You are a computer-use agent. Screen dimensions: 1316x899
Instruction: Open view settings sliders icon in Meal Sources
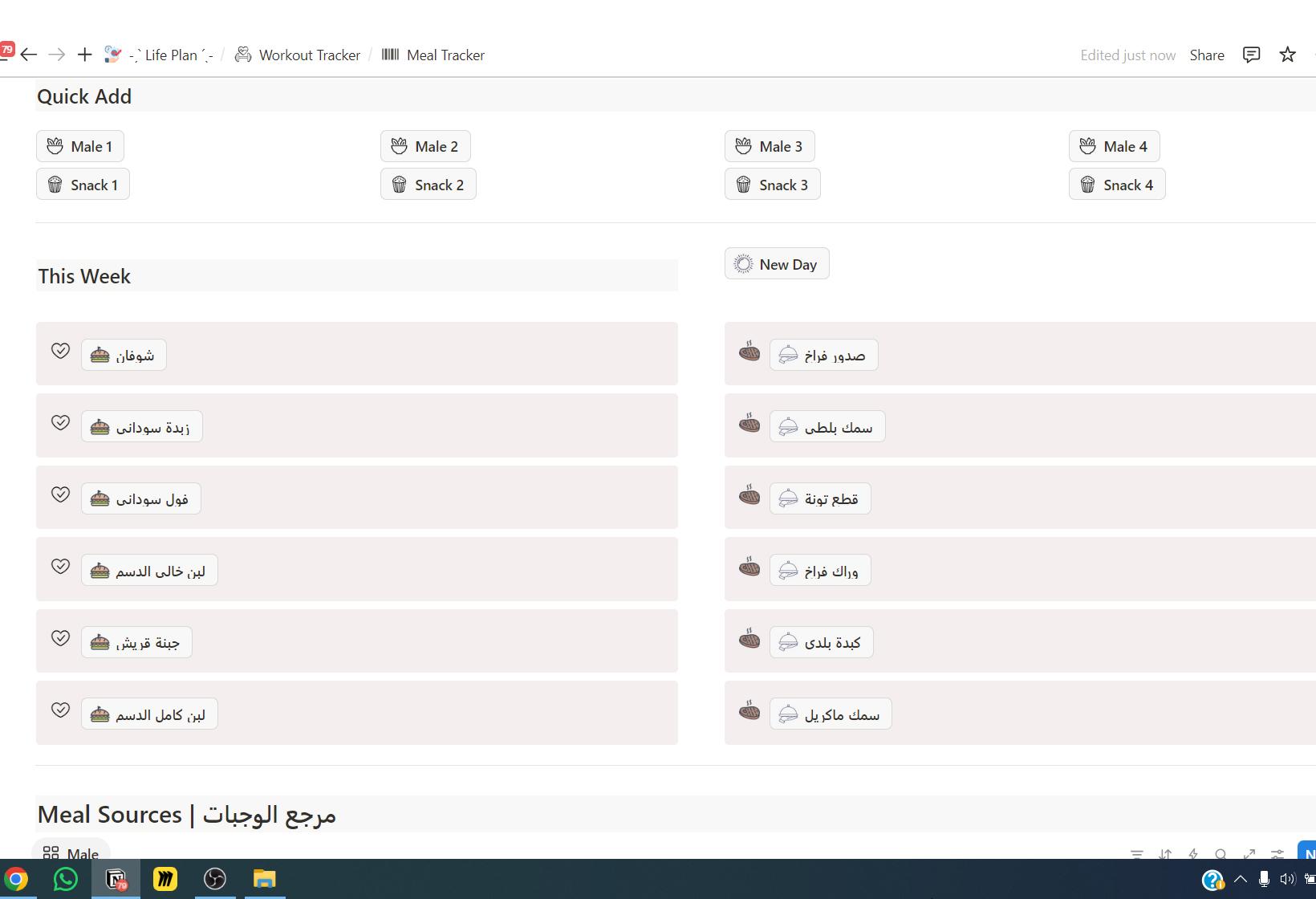tap(1277, 854)
